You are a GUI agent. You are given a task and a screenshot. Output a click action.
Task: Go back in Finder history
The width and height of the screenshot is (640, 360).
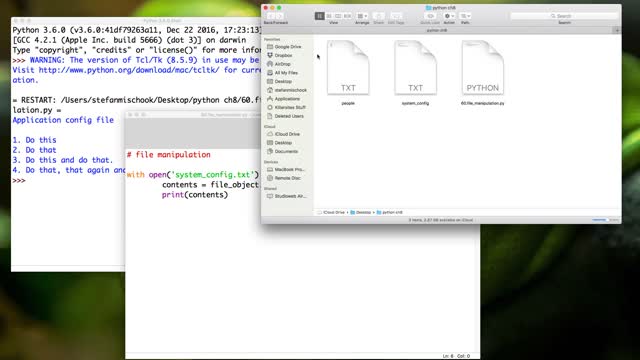coord(270,16)
